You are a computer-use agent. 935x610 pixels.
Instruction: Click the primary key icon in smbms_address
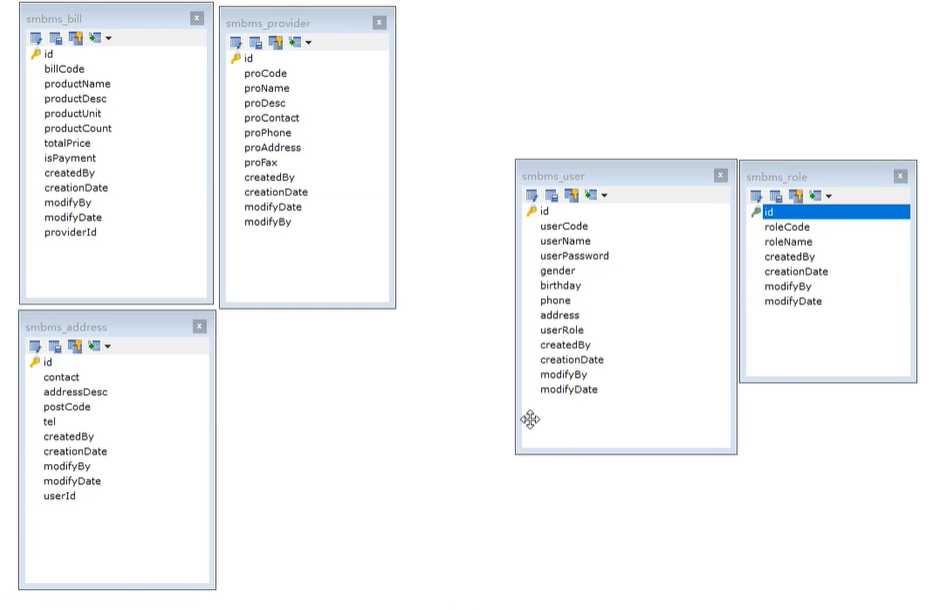coord(35,362)
